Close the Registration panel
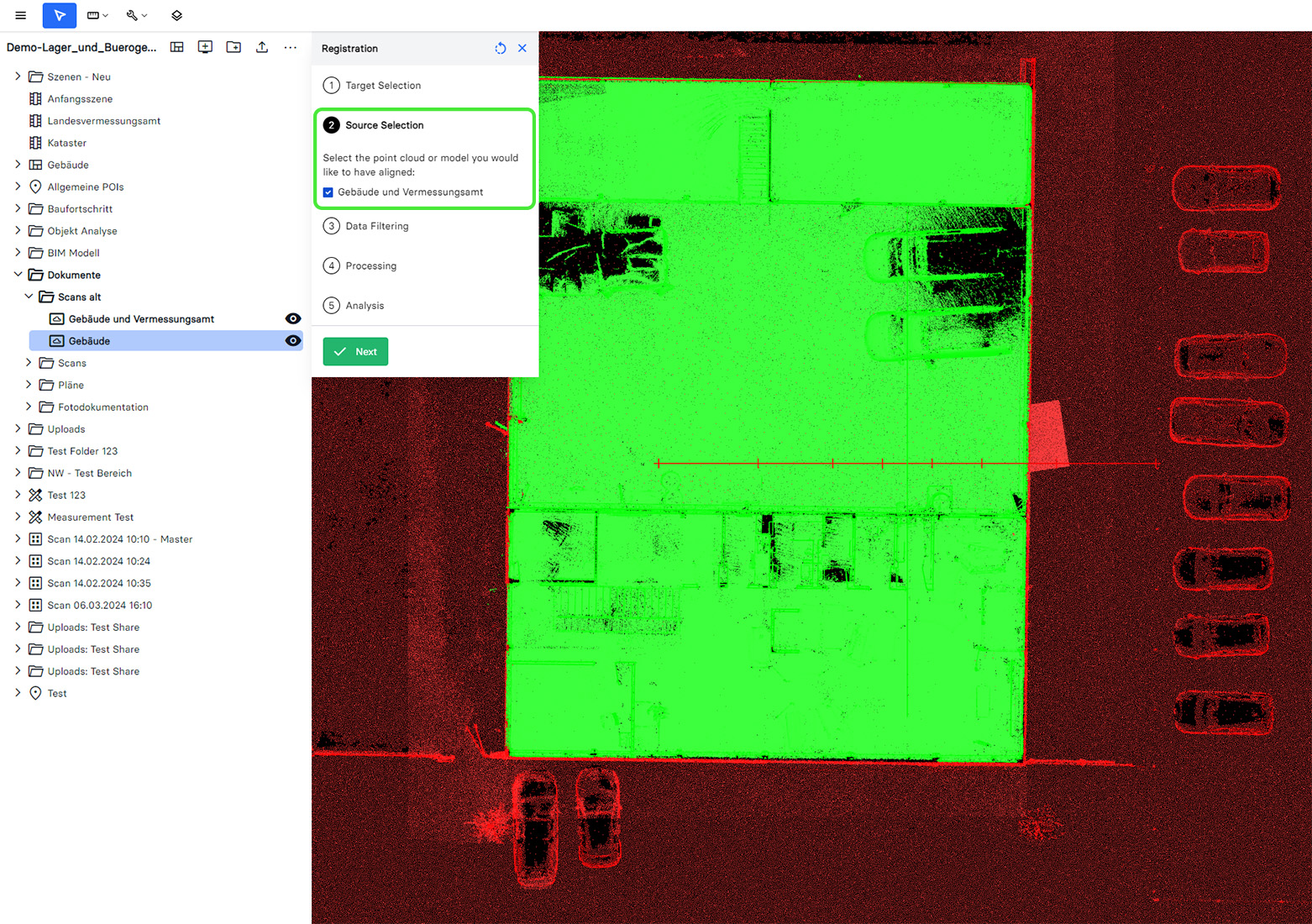The image size is (1312, 924). (522, 48)
